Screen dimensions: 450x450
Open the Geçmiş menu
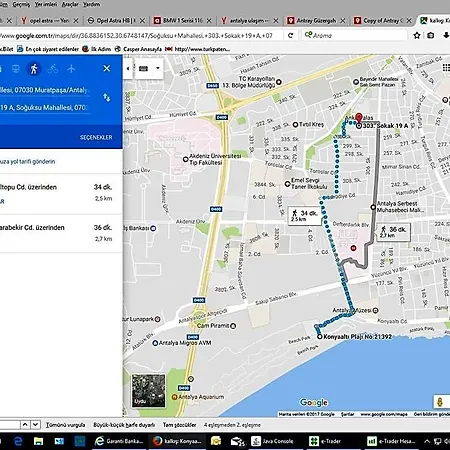pyautogui.click(x=21, y=4)
